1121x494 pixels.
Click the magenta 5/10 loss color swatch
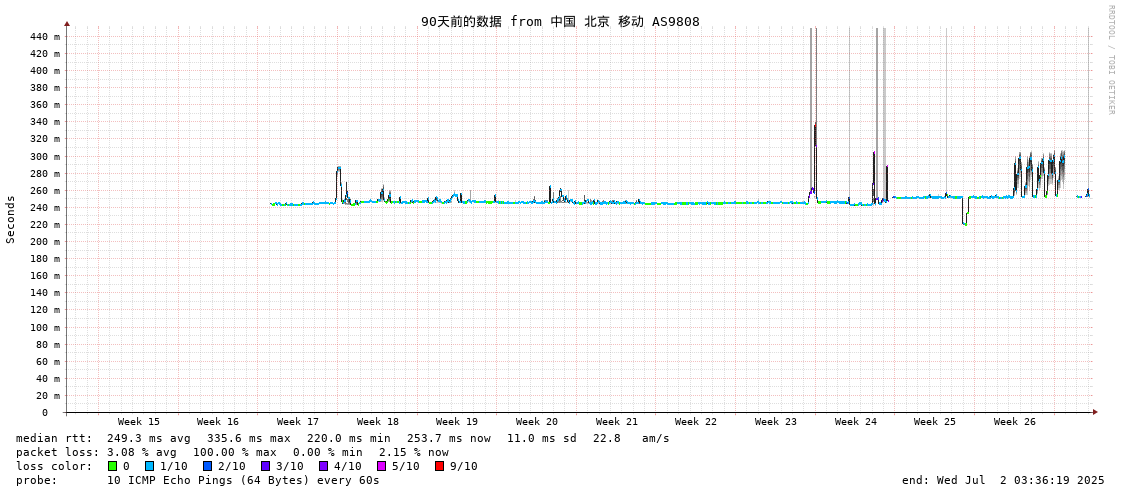point(382,466)
